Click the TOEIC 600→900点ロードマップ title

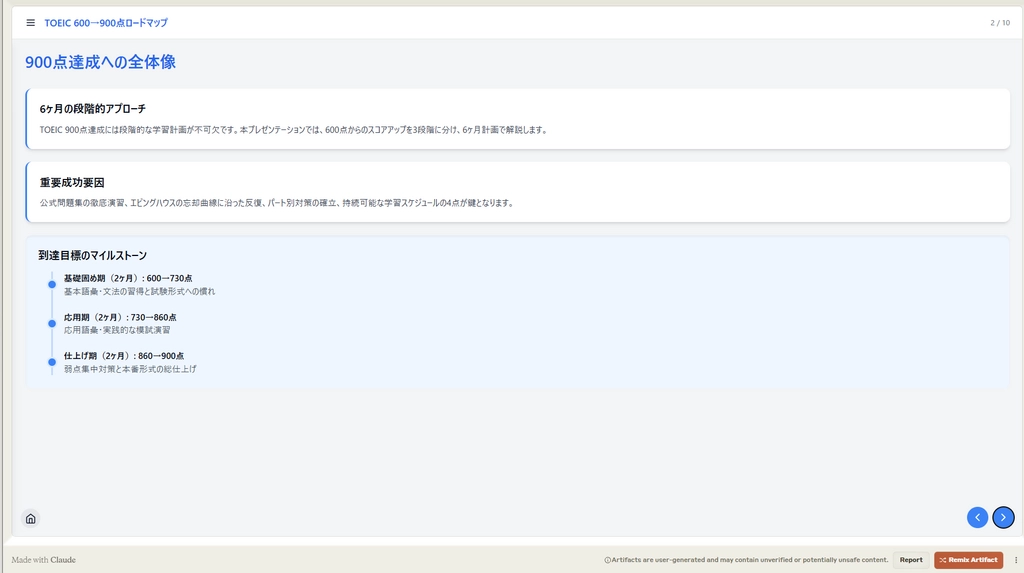(106, 23)
